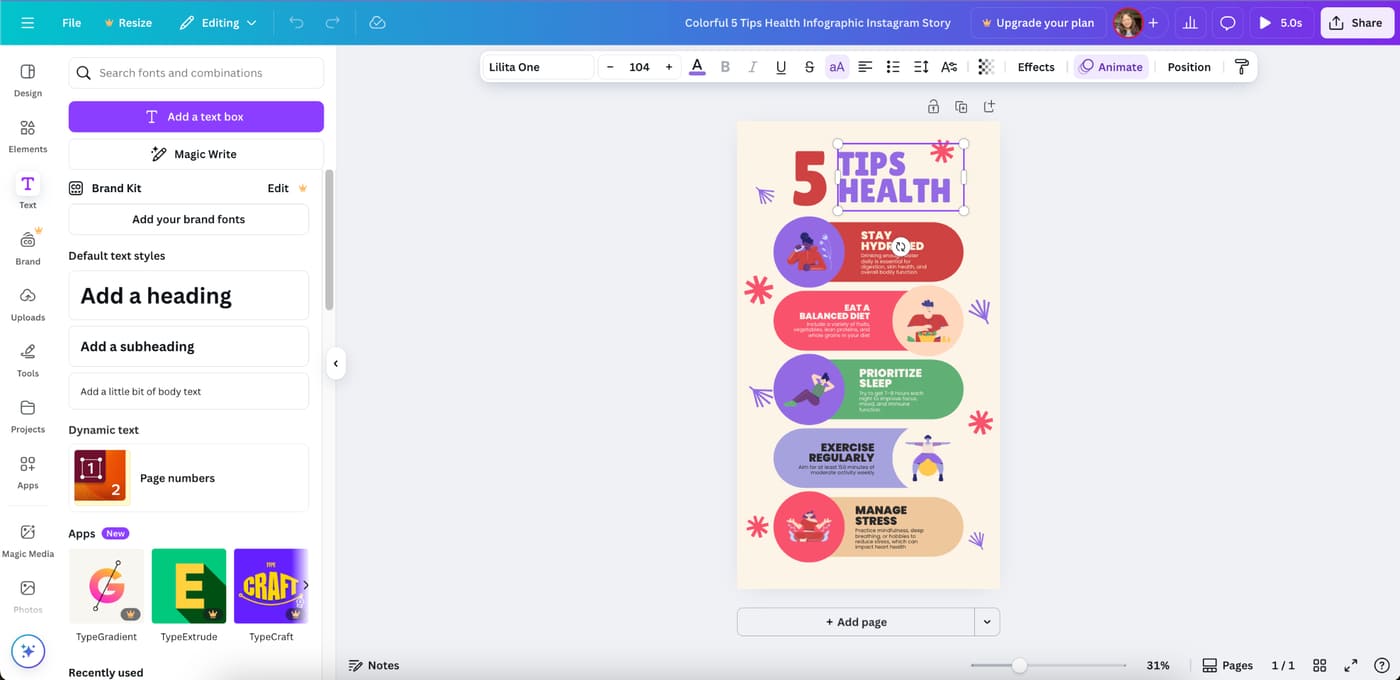This screenshot has width=1400, height=680.
Task: Apply bold formatting to the text
Action: point(725,66)
